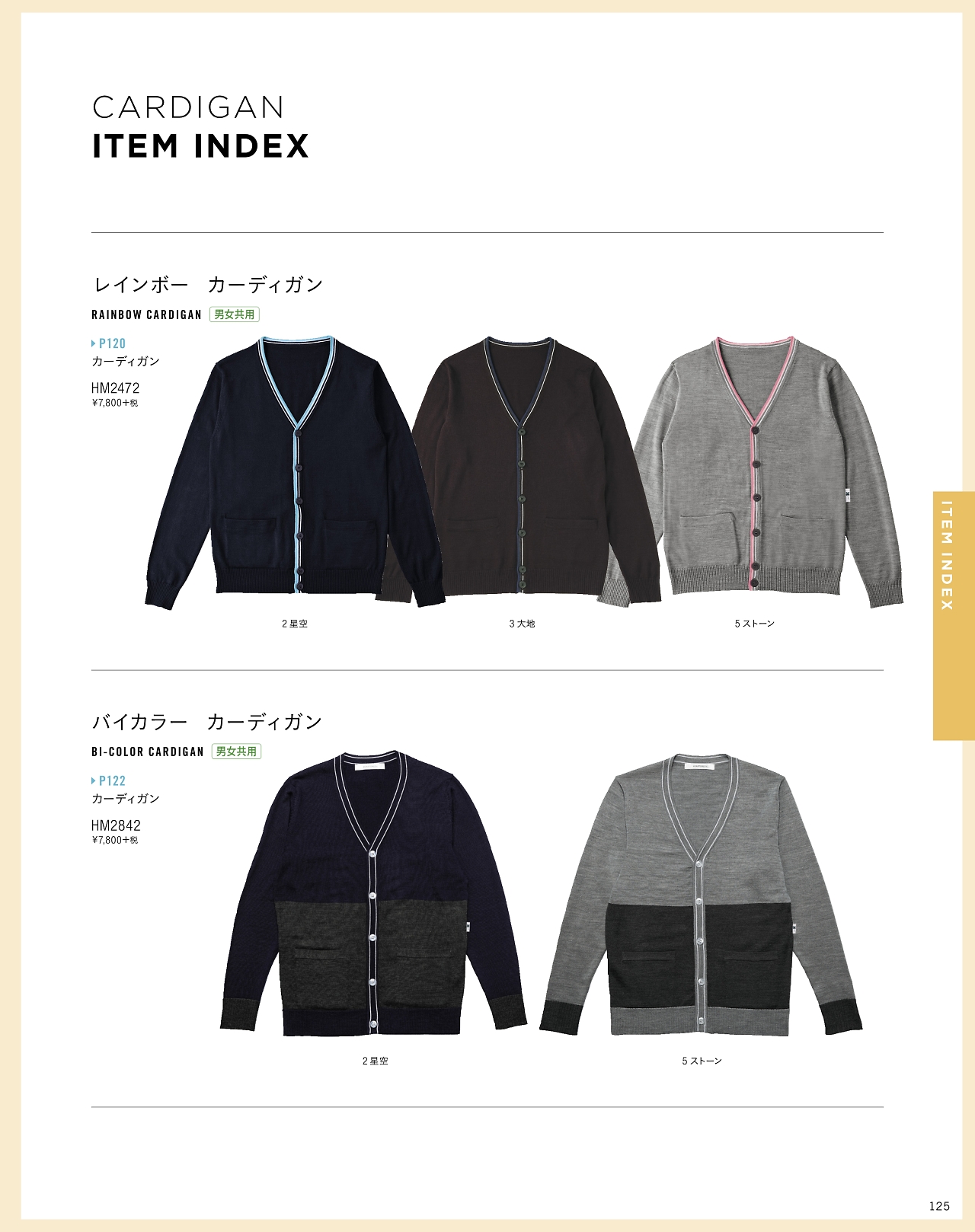Click the 2 星空 label under Rainbow cardigan
This screenshot has width=975, height=1232.
click(x=295, y=624)
